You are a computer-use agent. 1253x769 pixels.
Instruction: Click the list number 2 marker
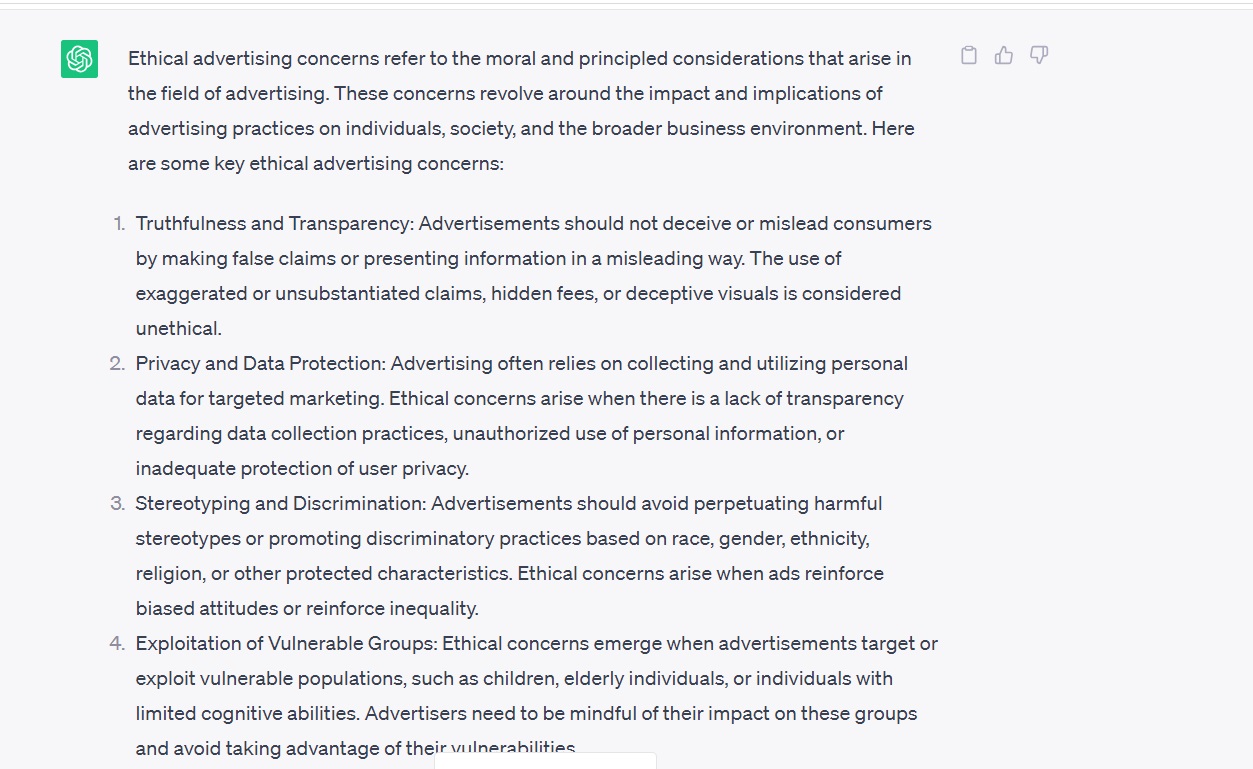tap(117, 364)
